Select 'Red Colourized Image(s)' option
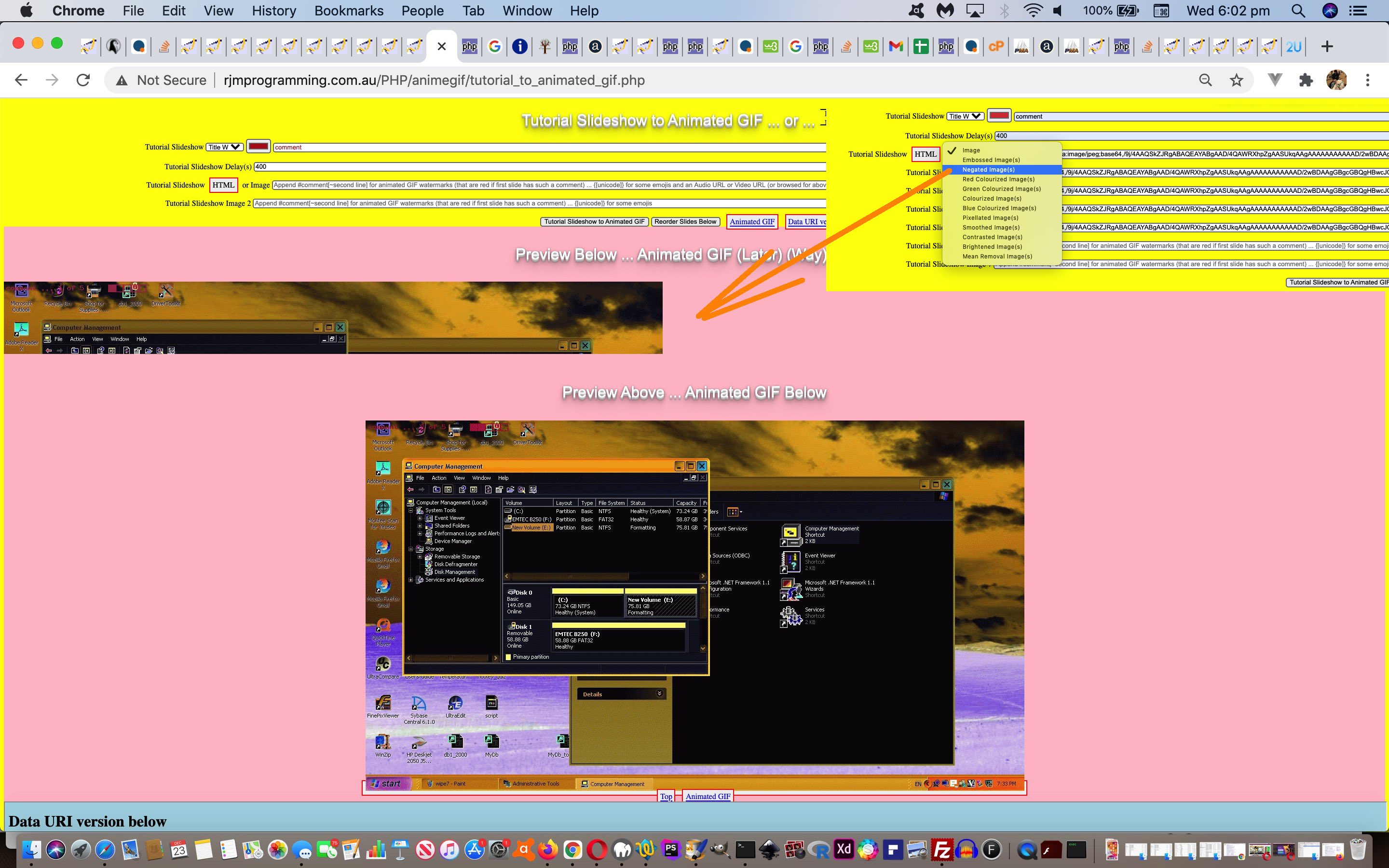 click(998, 179)
